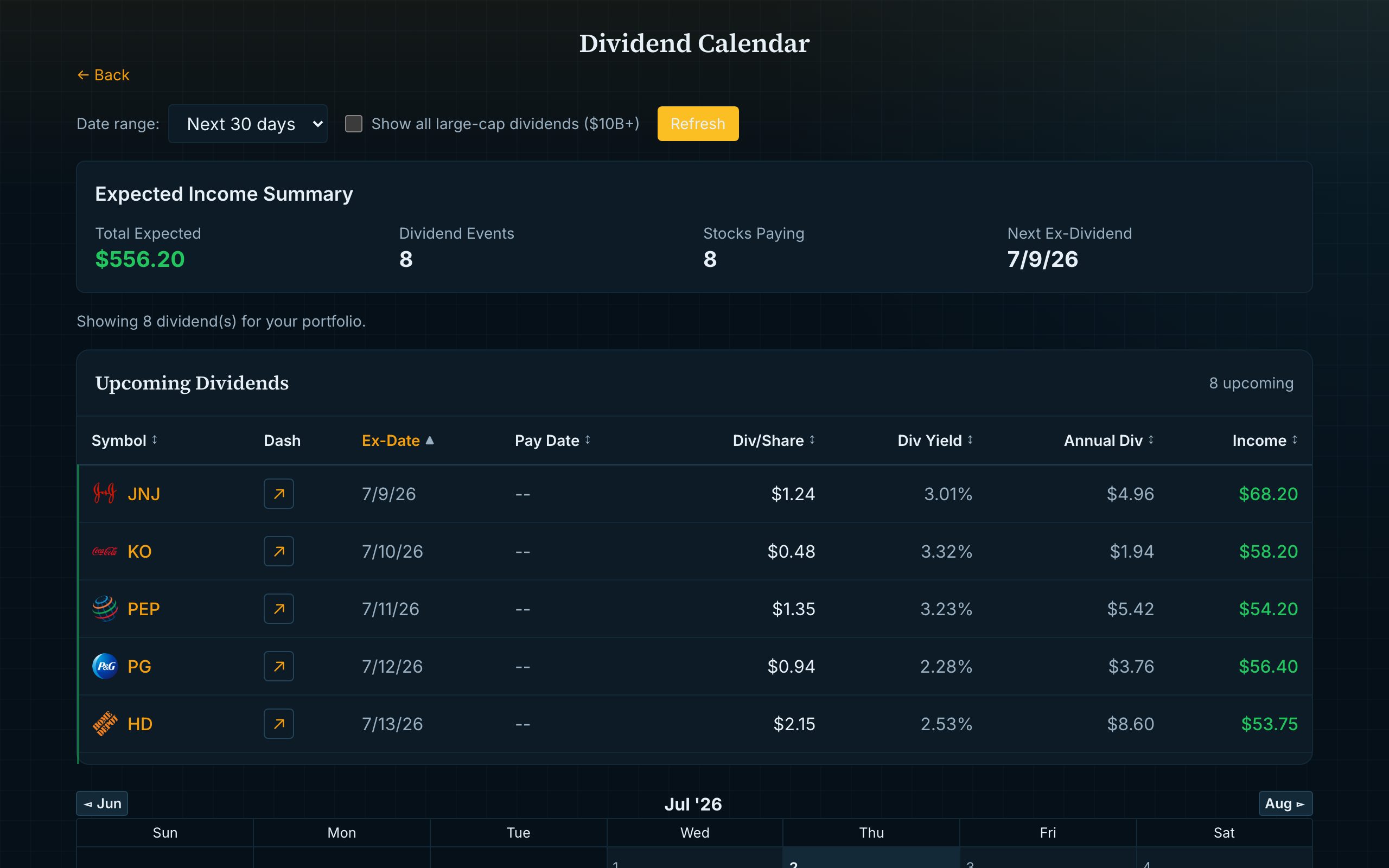
Task: Click the Thu calendar day header
Action: point(871,832)
